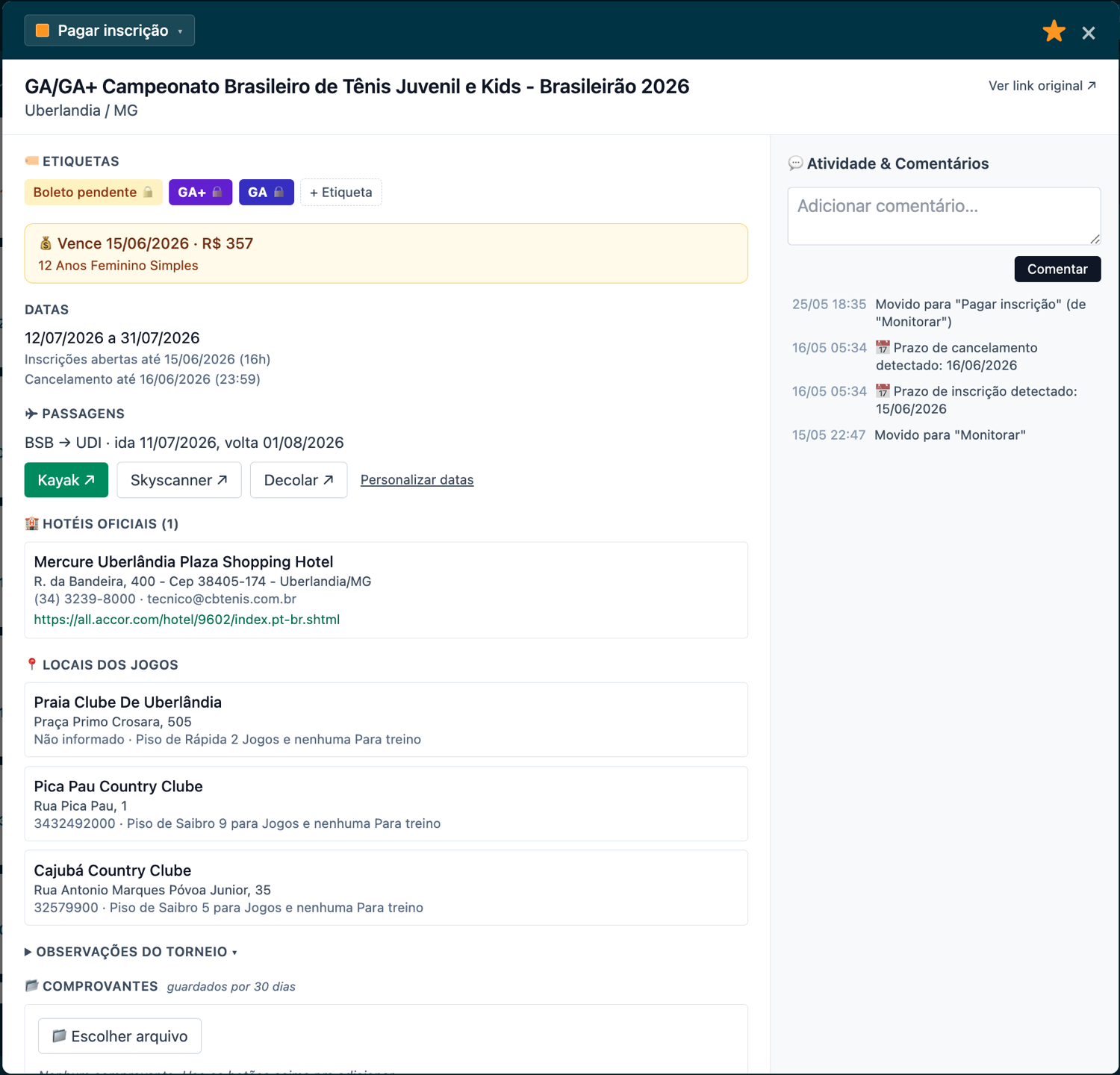Open Skyscanner flight search
This screenshot has width=1120, height=1075.
(179, 480)
